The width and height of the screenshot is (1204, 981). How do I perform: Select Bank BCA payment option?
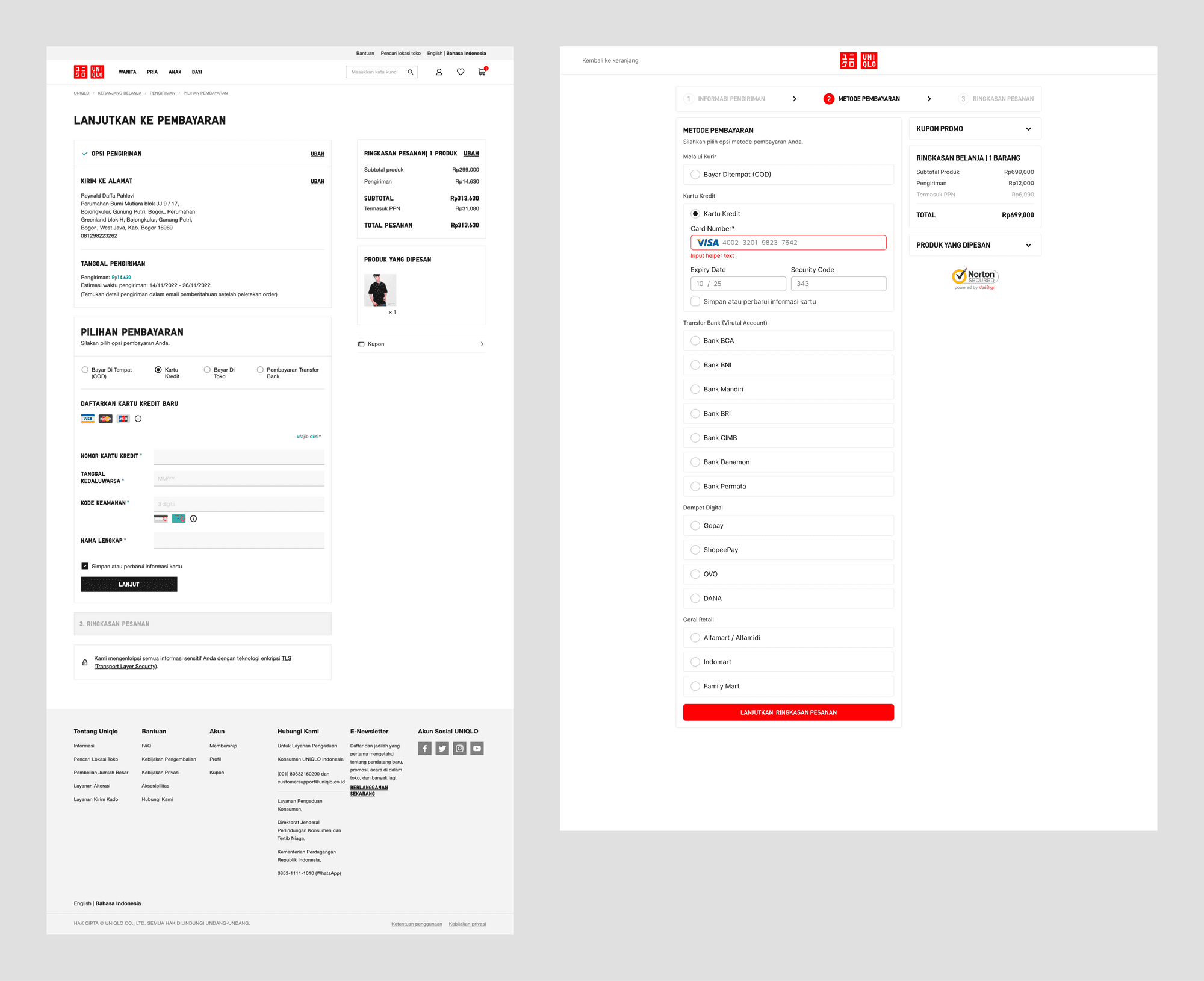click(695, 341)
